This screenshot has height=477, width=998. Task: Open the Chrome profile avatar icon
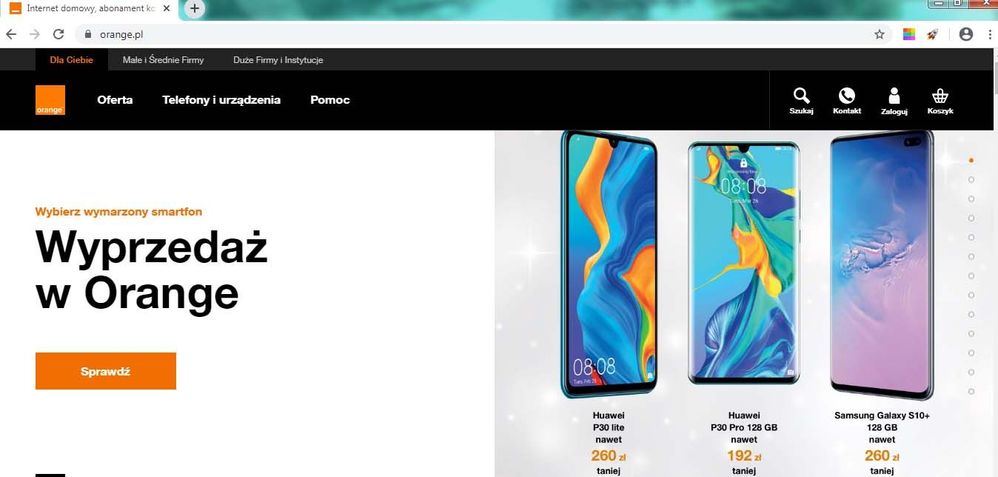click(x=966, y=34)
